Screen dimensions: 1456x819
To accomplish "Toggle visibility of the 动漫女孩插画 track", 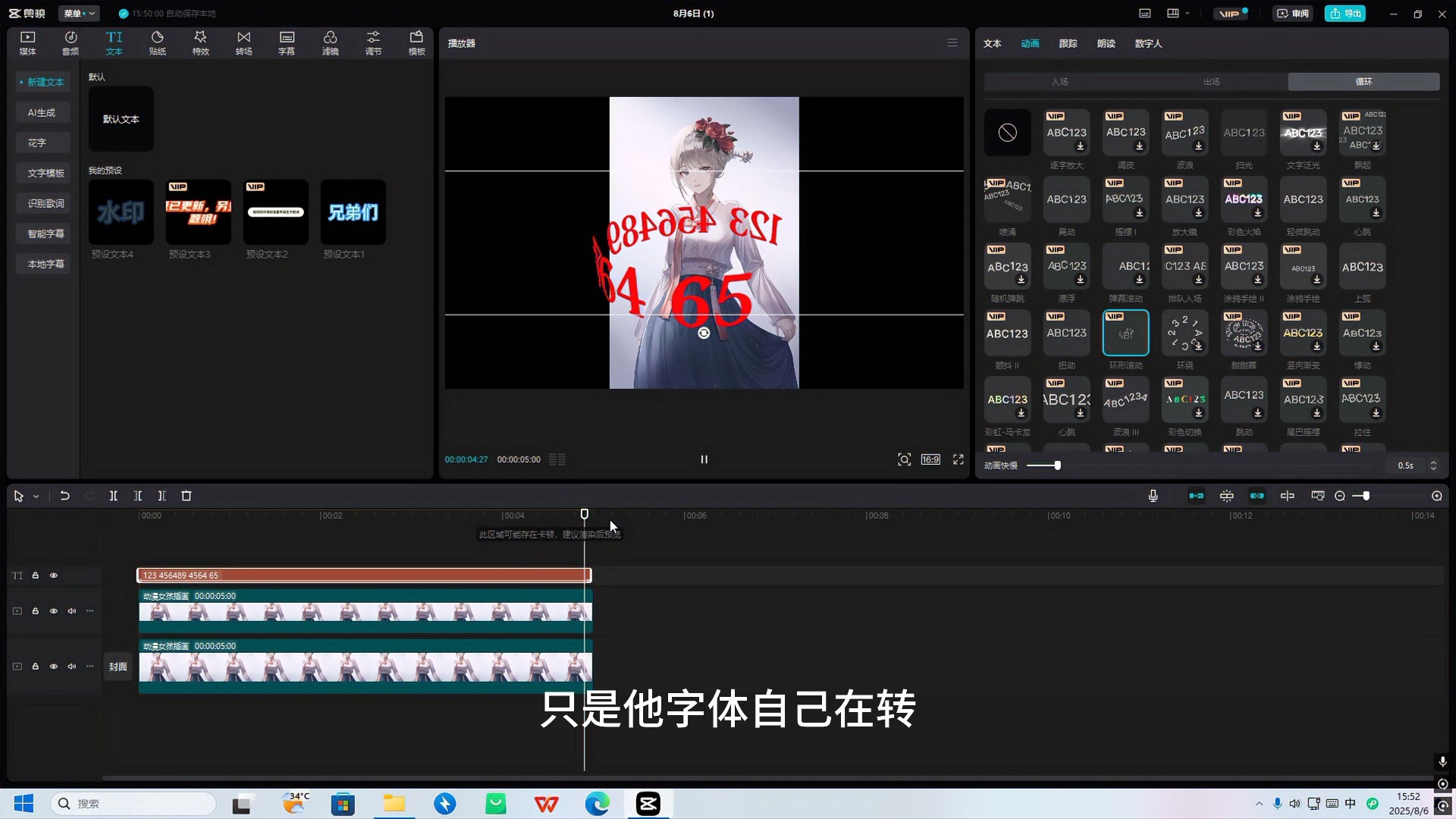I will [x=53, y=610].
